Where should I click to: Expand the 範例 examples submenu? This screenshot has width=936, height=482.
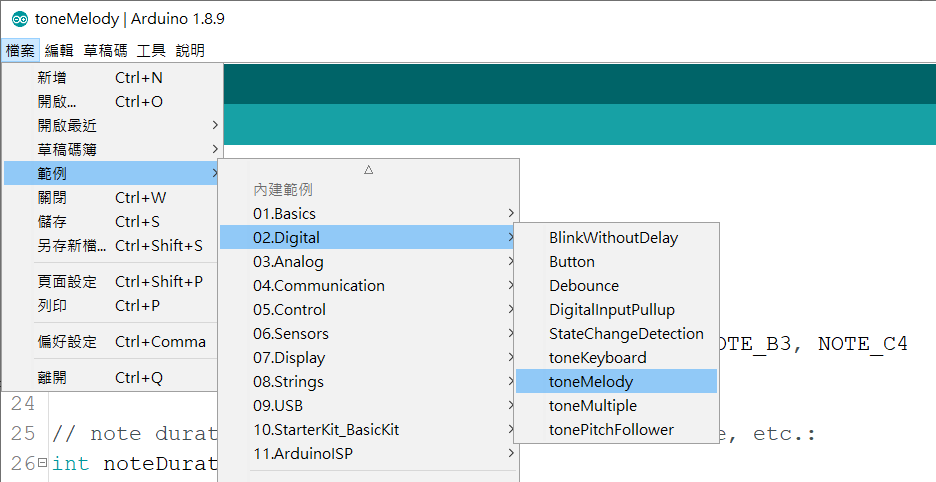coord(112,173)
